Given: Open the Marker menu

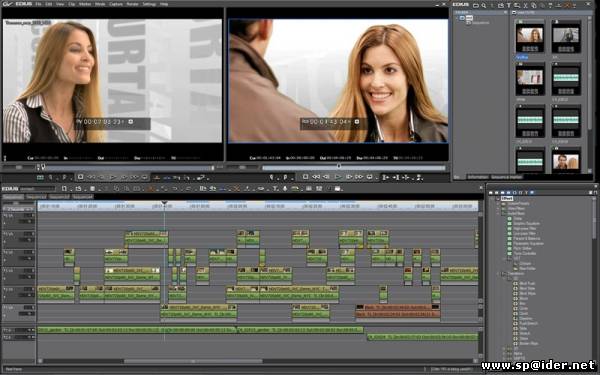Looking at the screenshot, I should 85,4.
